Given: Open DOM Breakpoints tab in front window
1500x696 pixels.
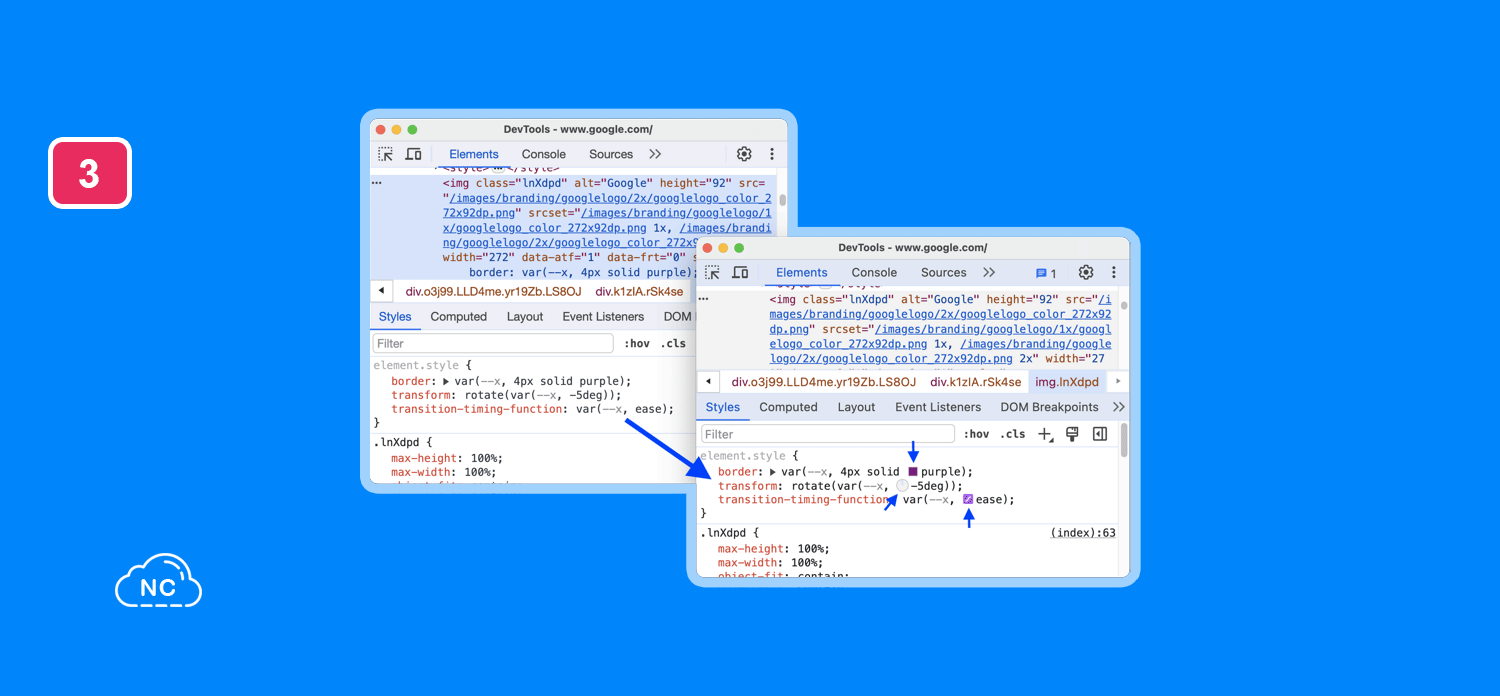Looking at the screenshot, I should tap(1049, 407).
